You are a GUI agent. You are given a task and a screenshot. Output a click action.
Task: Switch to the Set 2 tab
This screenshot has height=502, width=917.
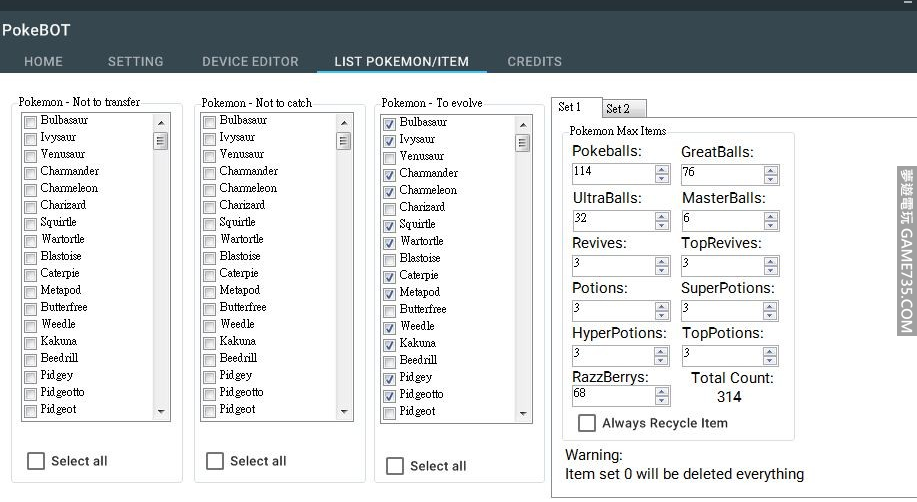tap(618, 109)
